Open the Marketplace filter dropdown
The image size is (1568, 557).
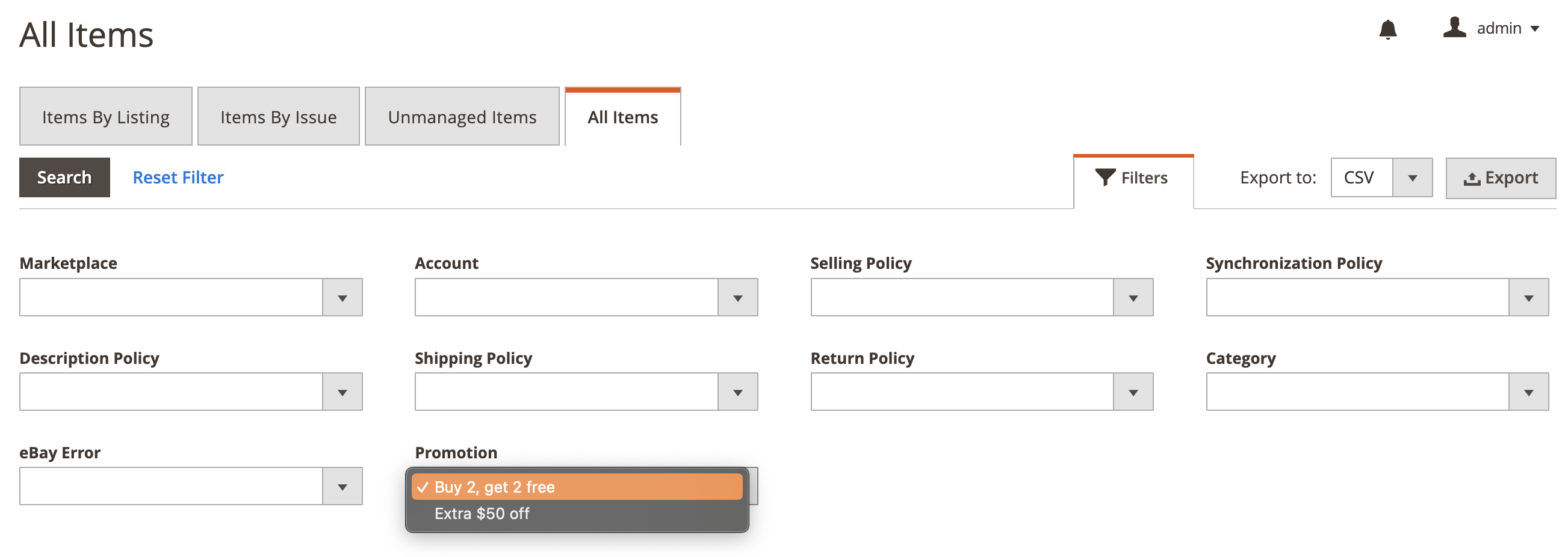pos(342,298)
